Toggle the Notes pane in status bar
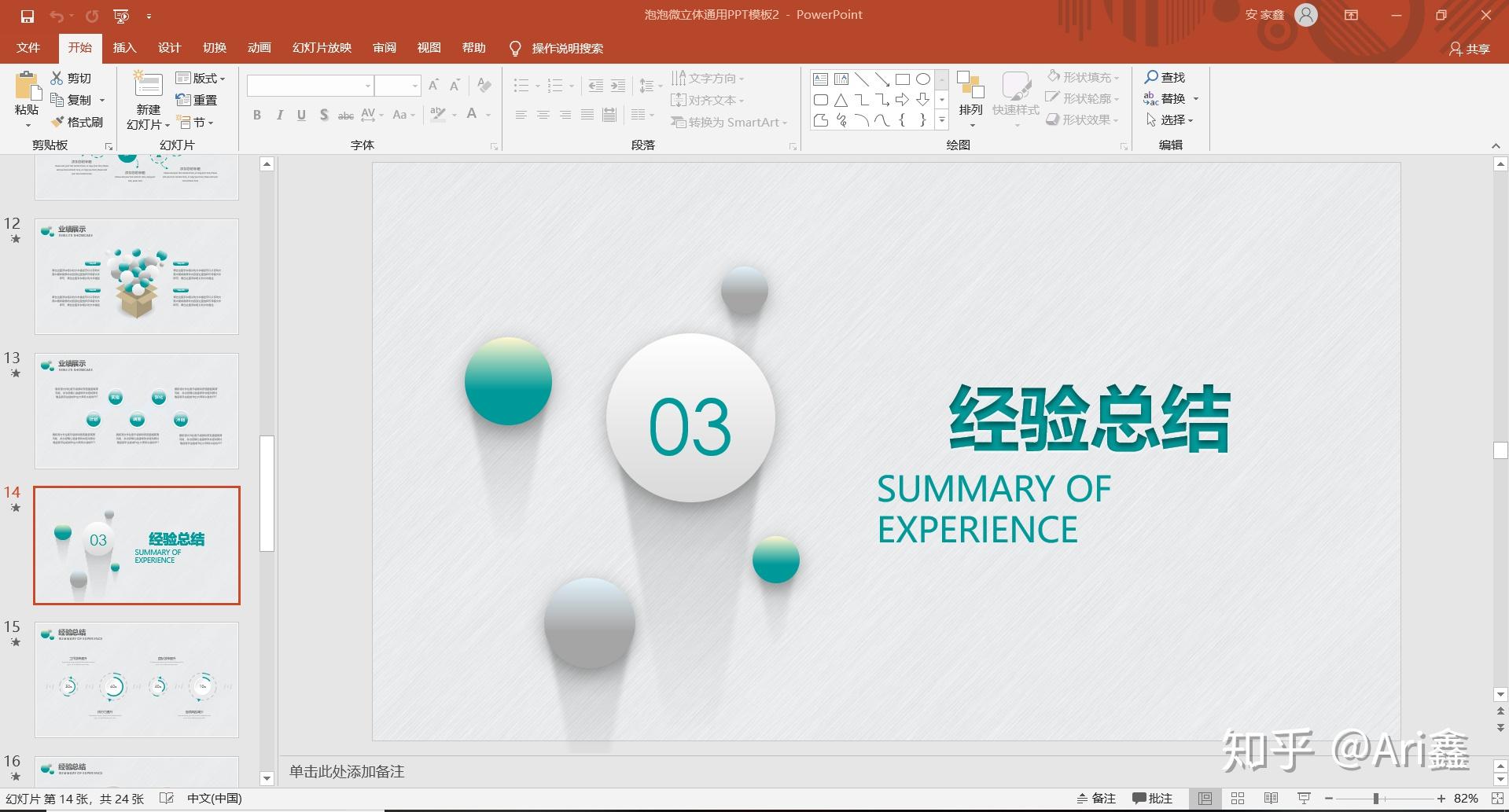 point(1096,798)
